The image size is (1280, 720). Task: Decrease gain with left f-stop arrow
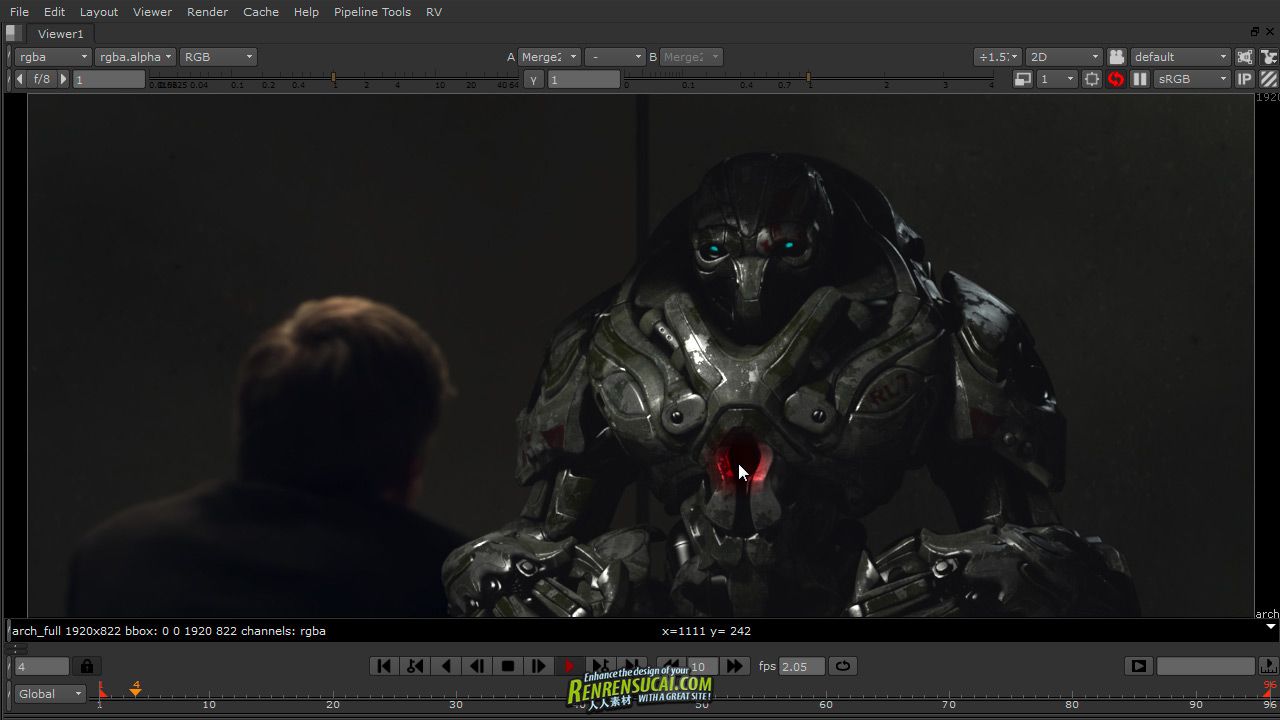(x=20, y=79)
